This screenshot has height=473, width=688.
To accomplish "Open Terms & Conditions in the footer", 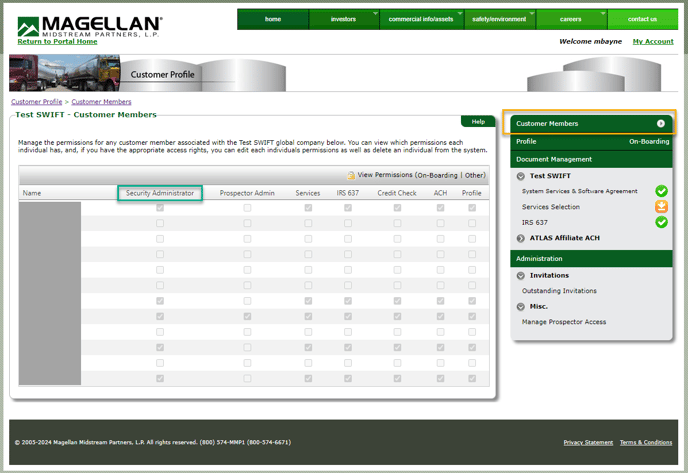I will pos(646,442).
